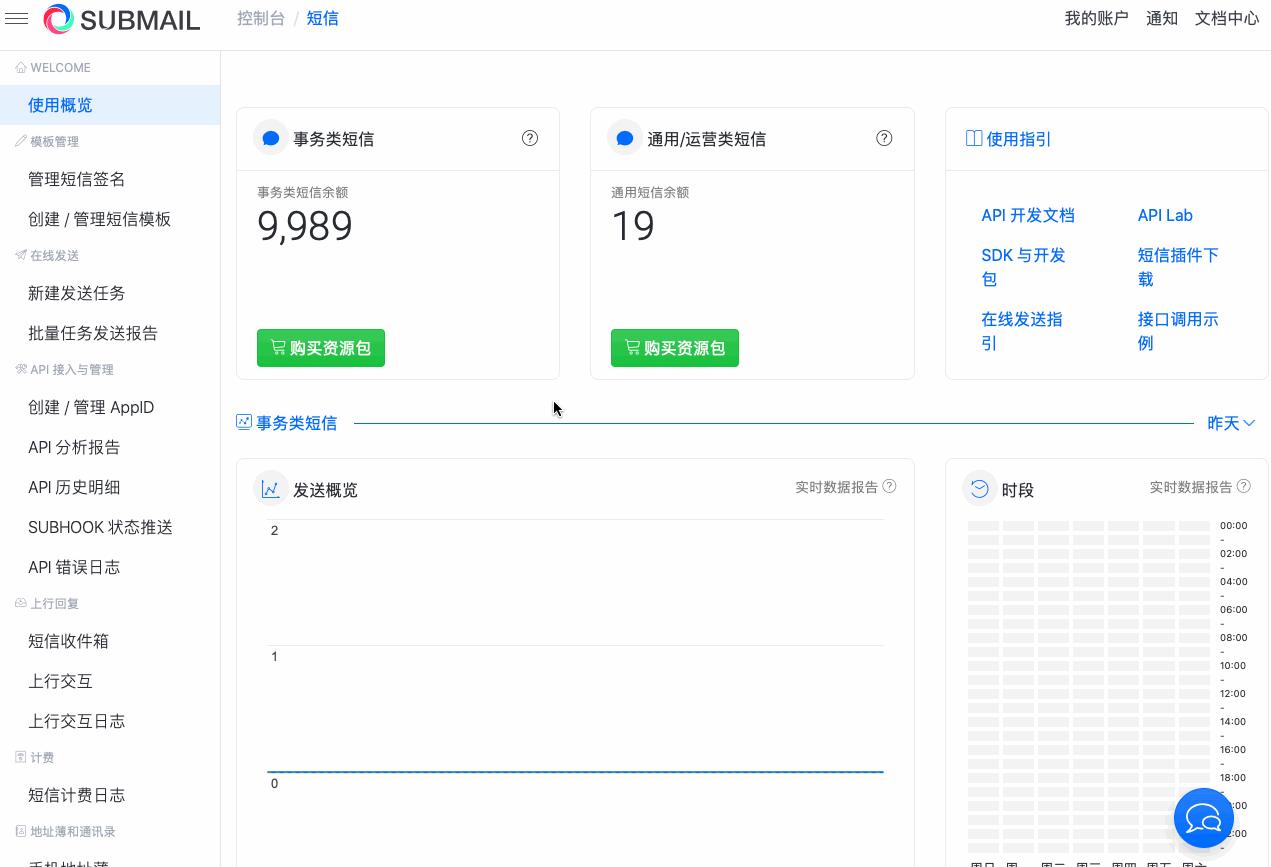
Task: Click the blue message bubble on 事务类短信 card
Action: click(271, 138)
